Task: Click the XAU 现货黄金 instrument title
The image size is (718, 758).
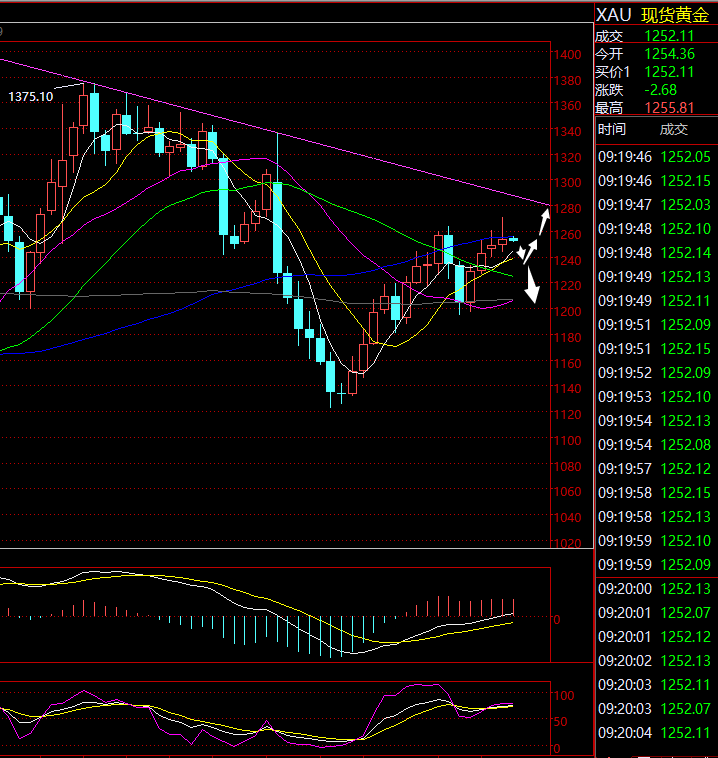Action: point(652,15)
